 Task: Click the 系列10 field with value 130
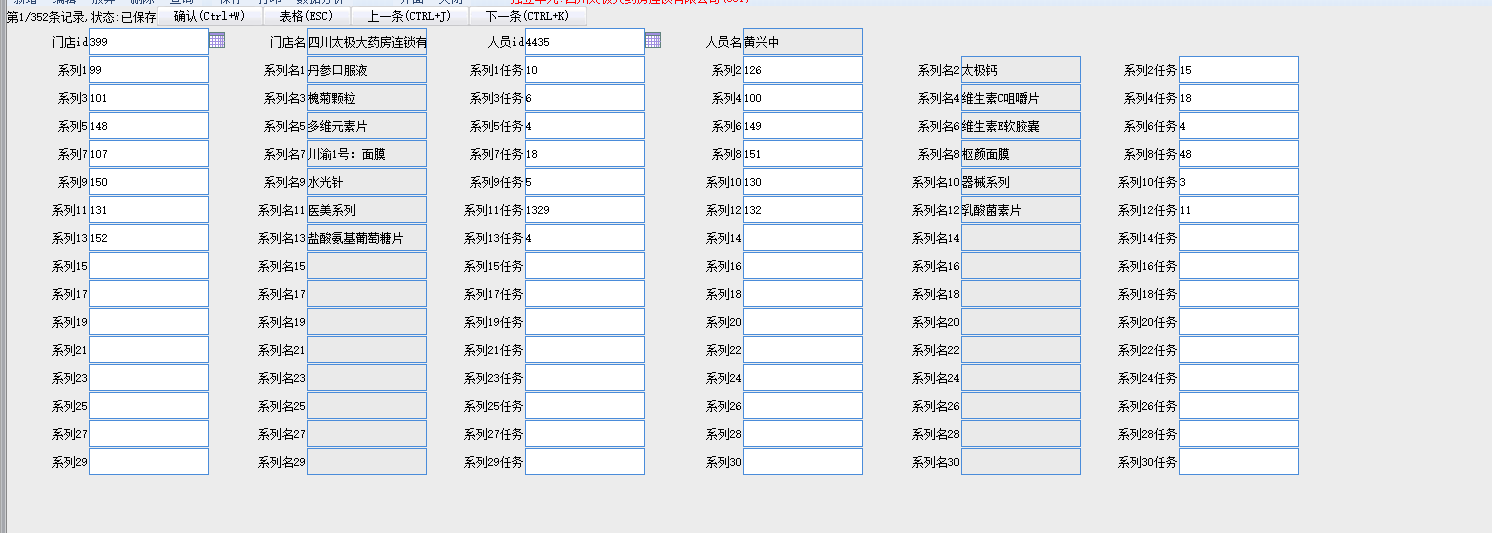pyautogui.click(x=803, y=182)
